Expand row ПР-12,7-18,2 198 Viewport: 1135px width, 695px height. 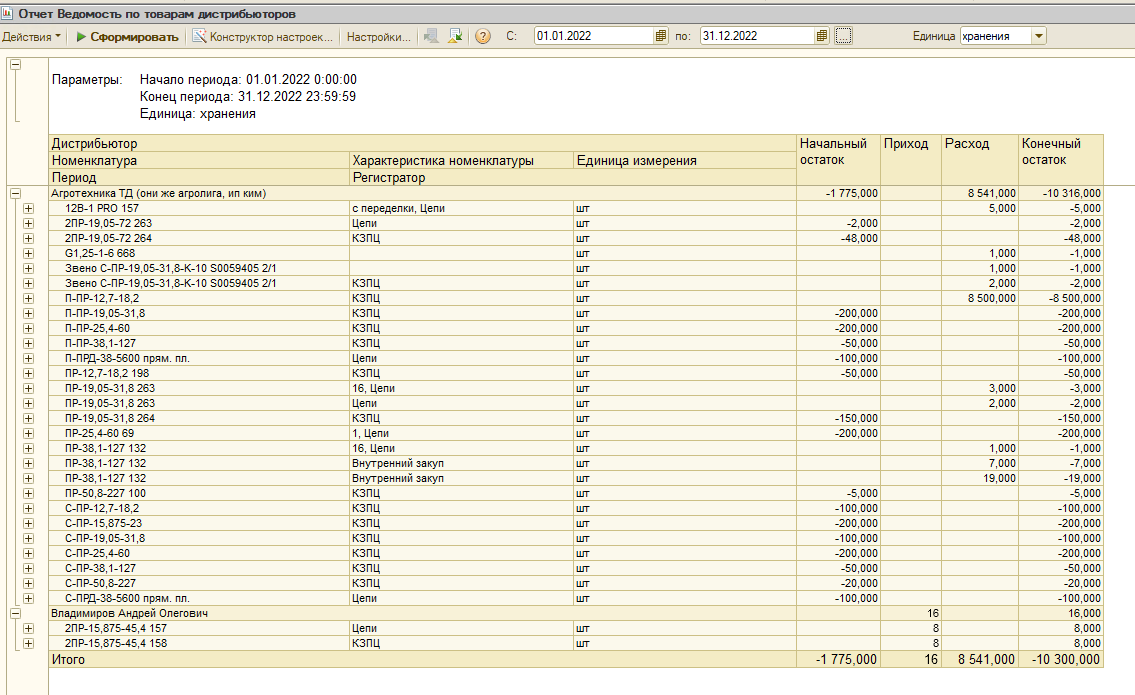click(x=28, y=374)
